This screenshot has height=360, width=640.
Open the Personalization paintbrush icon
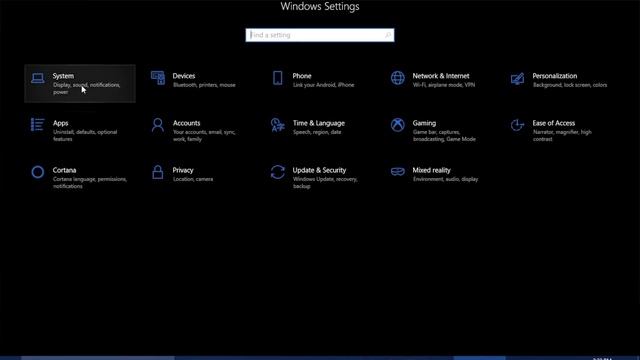click(x=518, y=78)
